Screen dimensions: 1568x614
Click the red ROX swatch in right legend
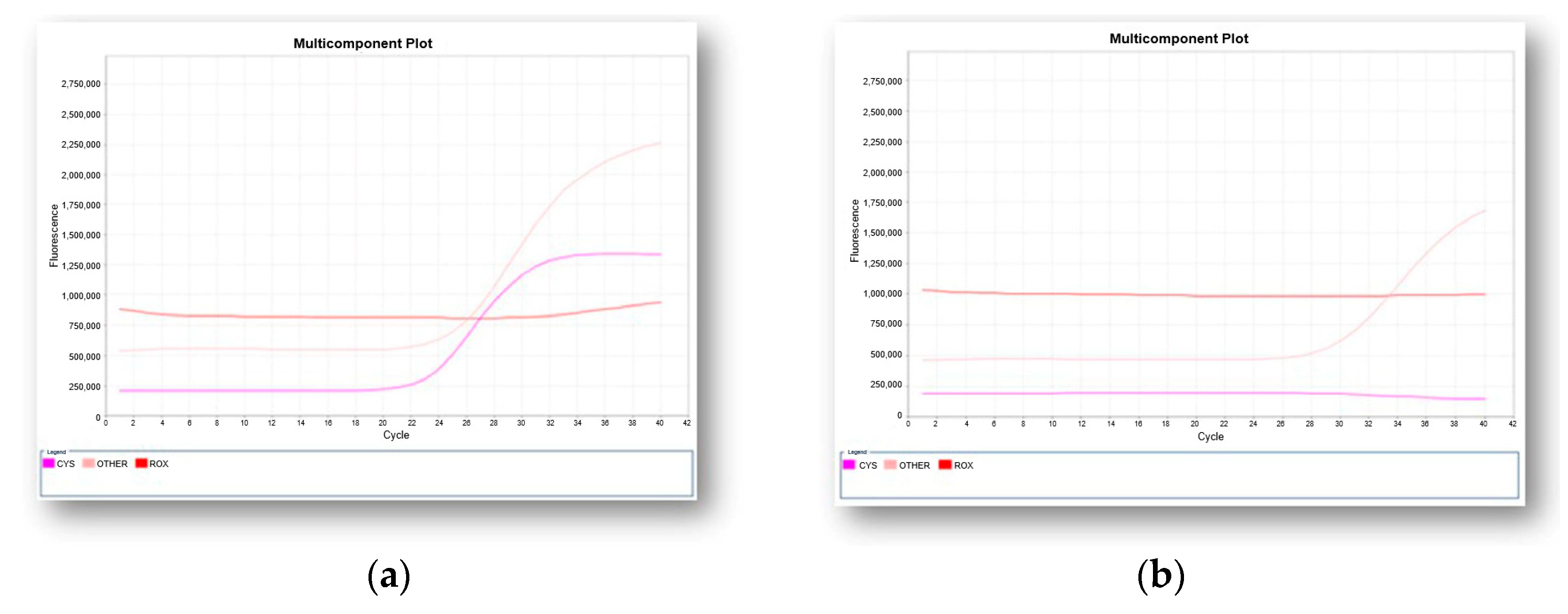pyautogui.click(x=945, y=465)
